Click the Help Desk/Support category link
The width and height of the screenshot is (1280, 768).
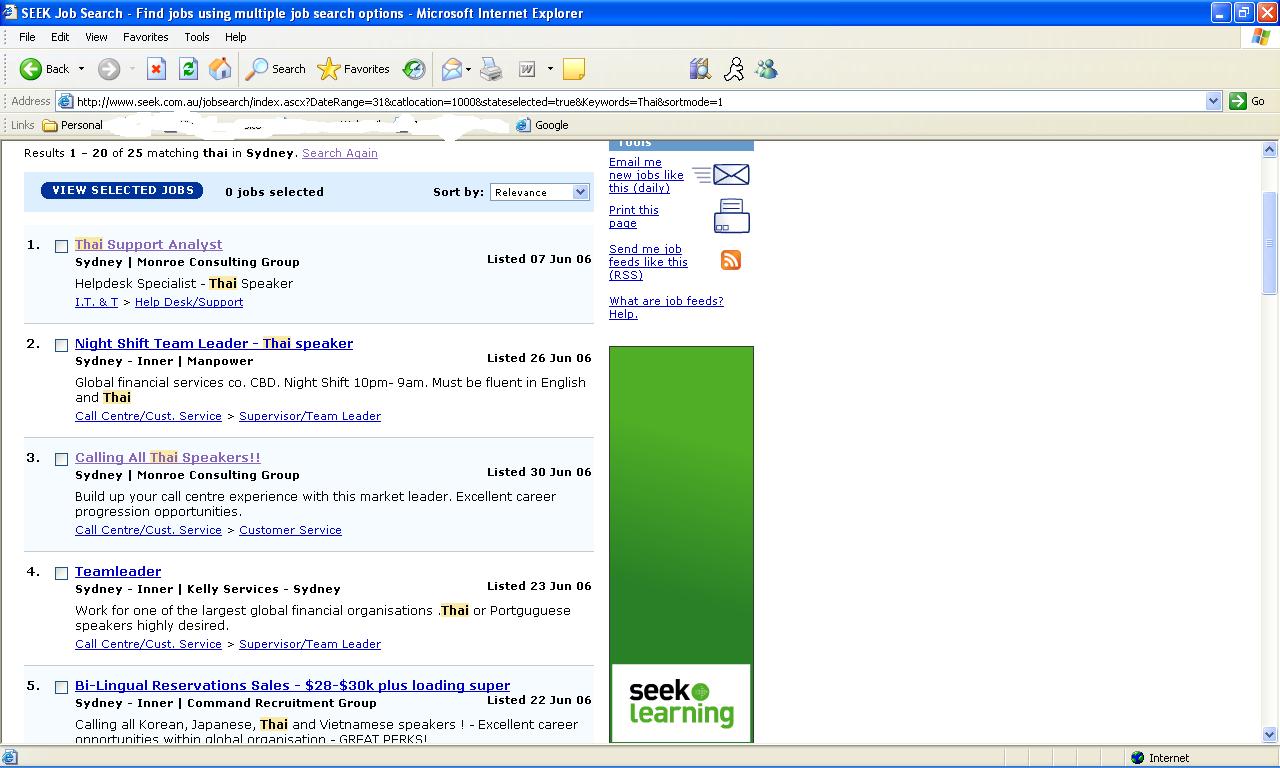(189, 302)
